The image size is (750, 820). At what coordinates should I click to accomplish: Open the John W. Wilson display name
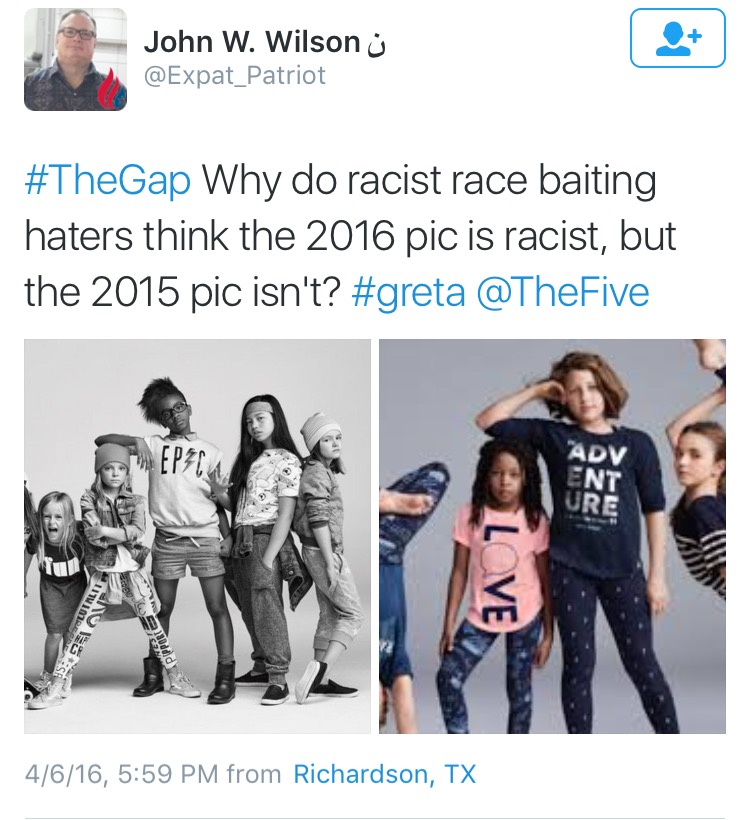click(x=252, y=42)
